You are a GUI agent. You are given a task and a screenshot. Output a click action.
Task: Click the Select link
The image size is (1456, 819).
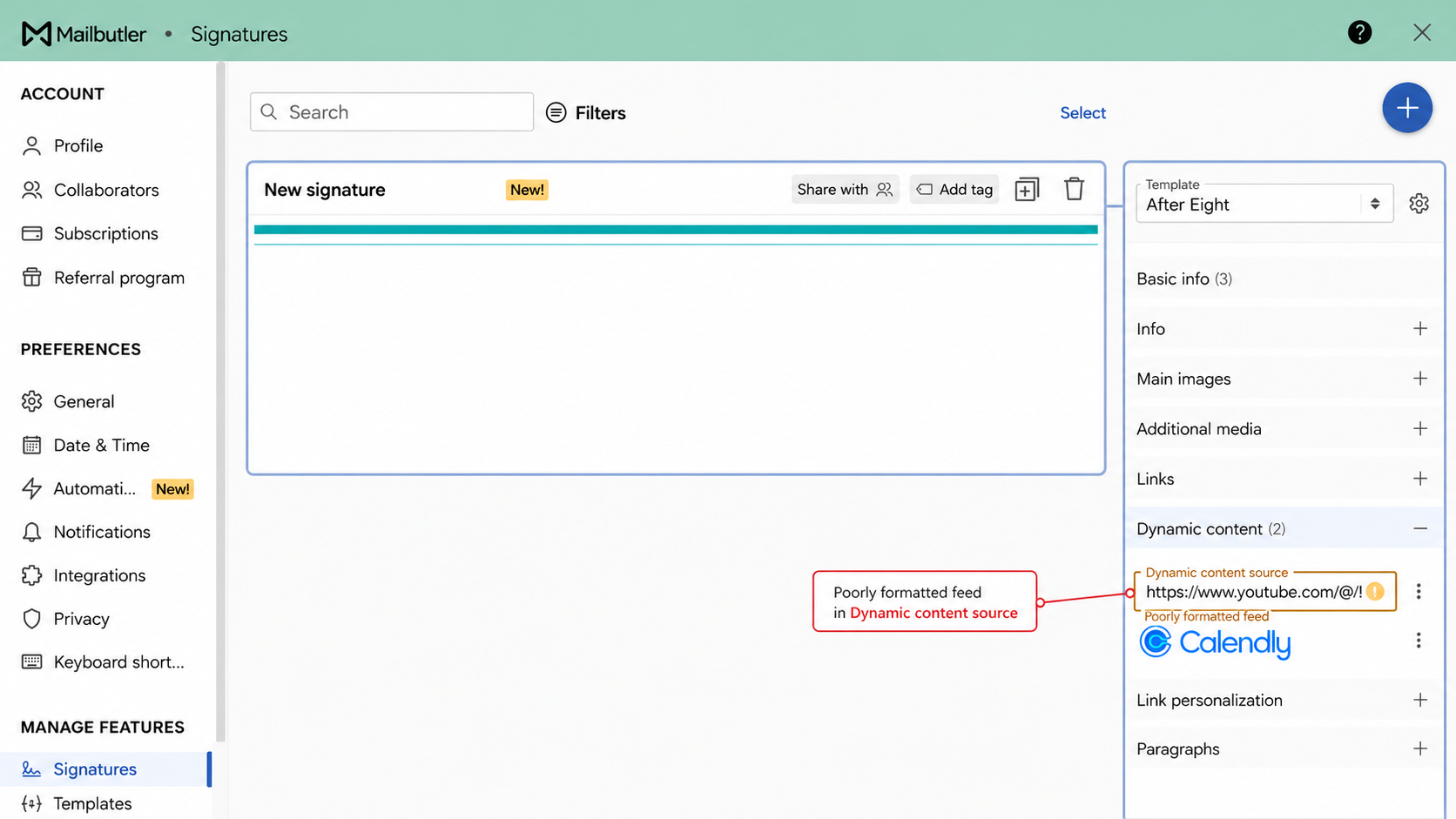(1082, 113)
